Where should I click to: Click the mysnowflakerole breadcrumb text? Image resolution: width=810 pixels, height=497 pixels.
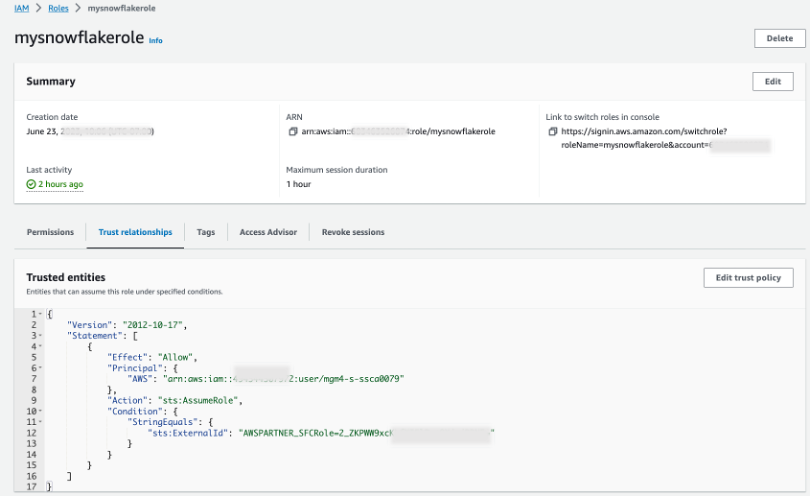coord(121,8)
